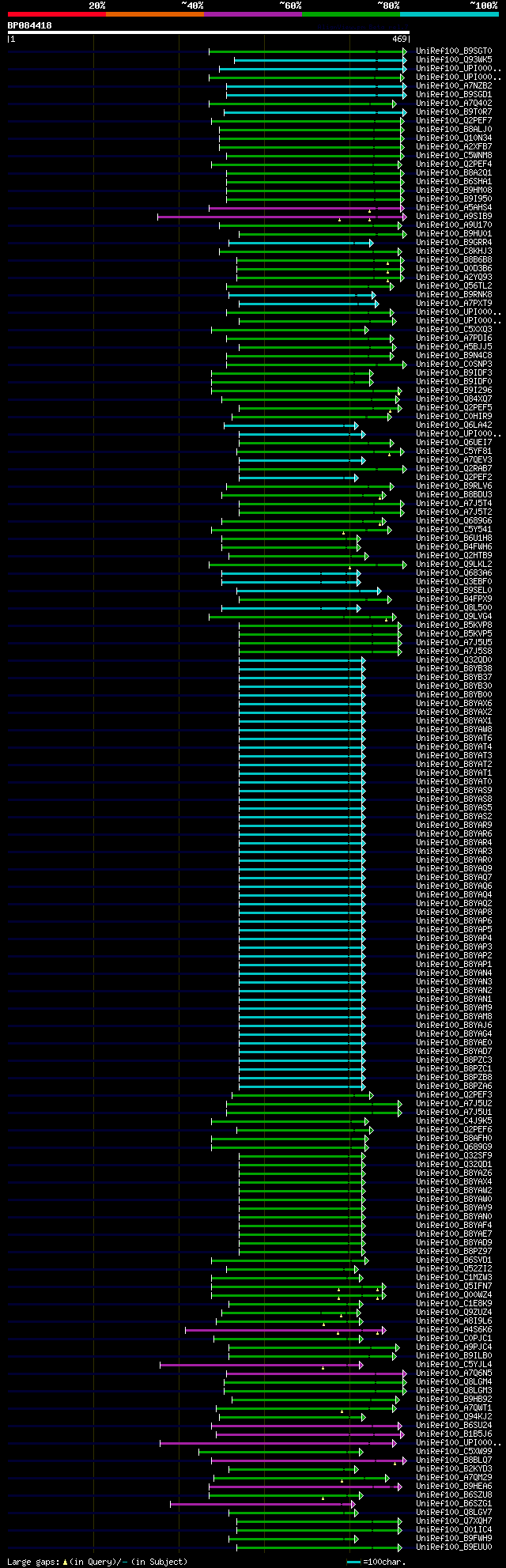Click cyan alignment bar of UniRef100_B9SEL0
This screenshot has width=506, height=1568.
[x=308, y=591]
